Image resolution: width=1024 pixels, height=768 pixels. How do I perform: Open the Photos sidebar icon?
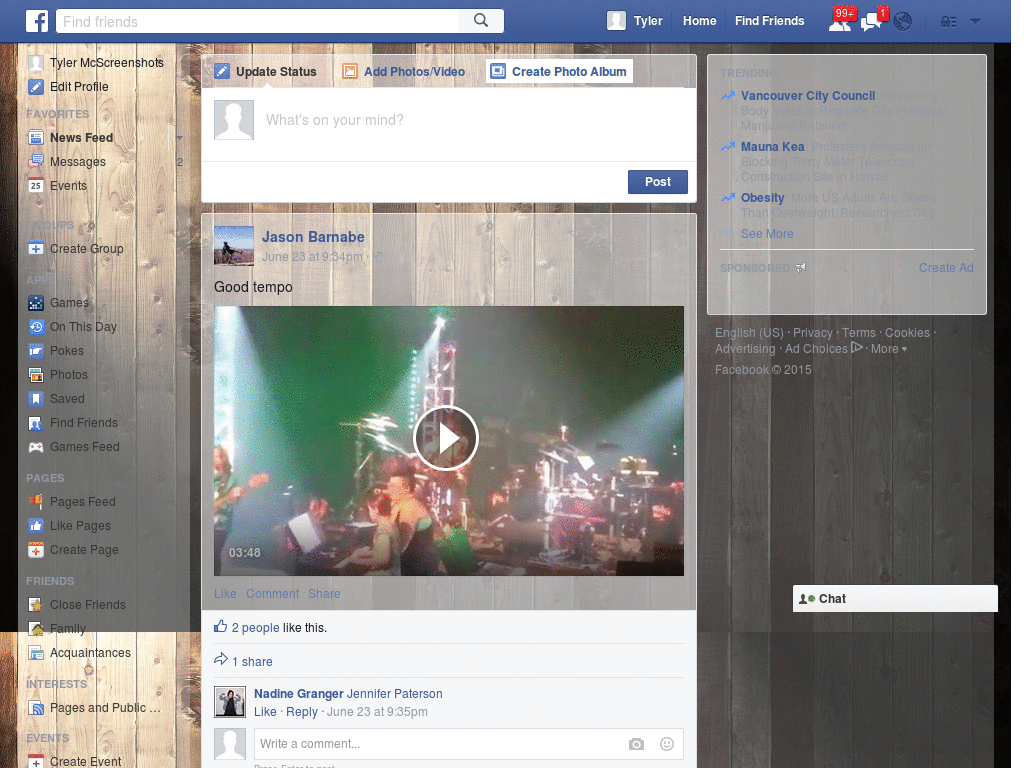36,375
